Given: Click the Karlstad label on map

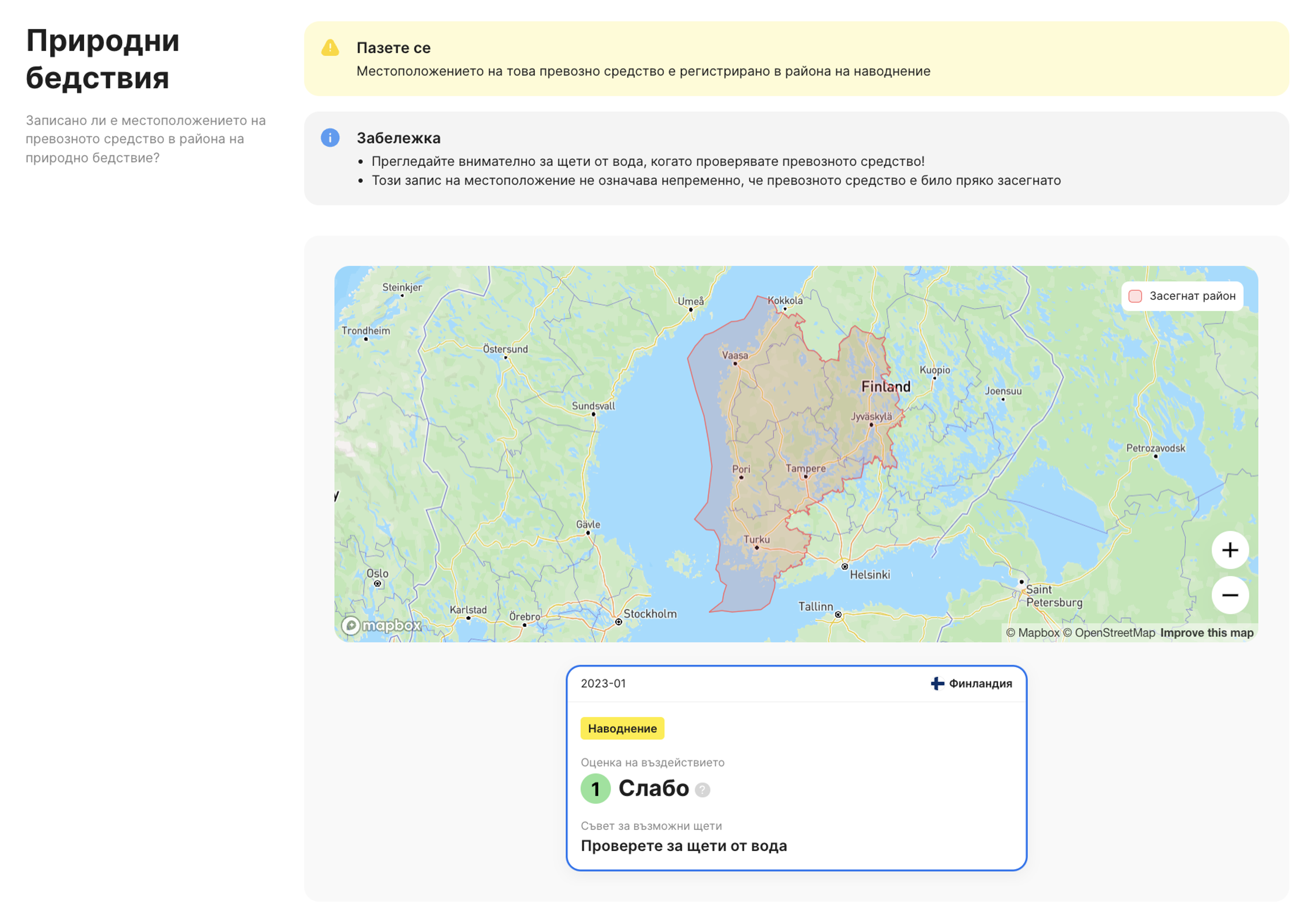Looking at the screenshot, I should 468,610.
